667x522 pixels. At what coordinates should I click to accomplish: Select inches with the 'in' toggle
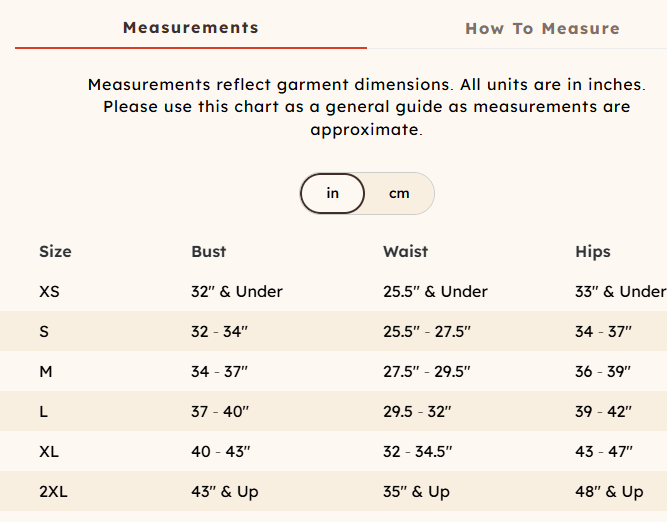(x=333, y=193)
